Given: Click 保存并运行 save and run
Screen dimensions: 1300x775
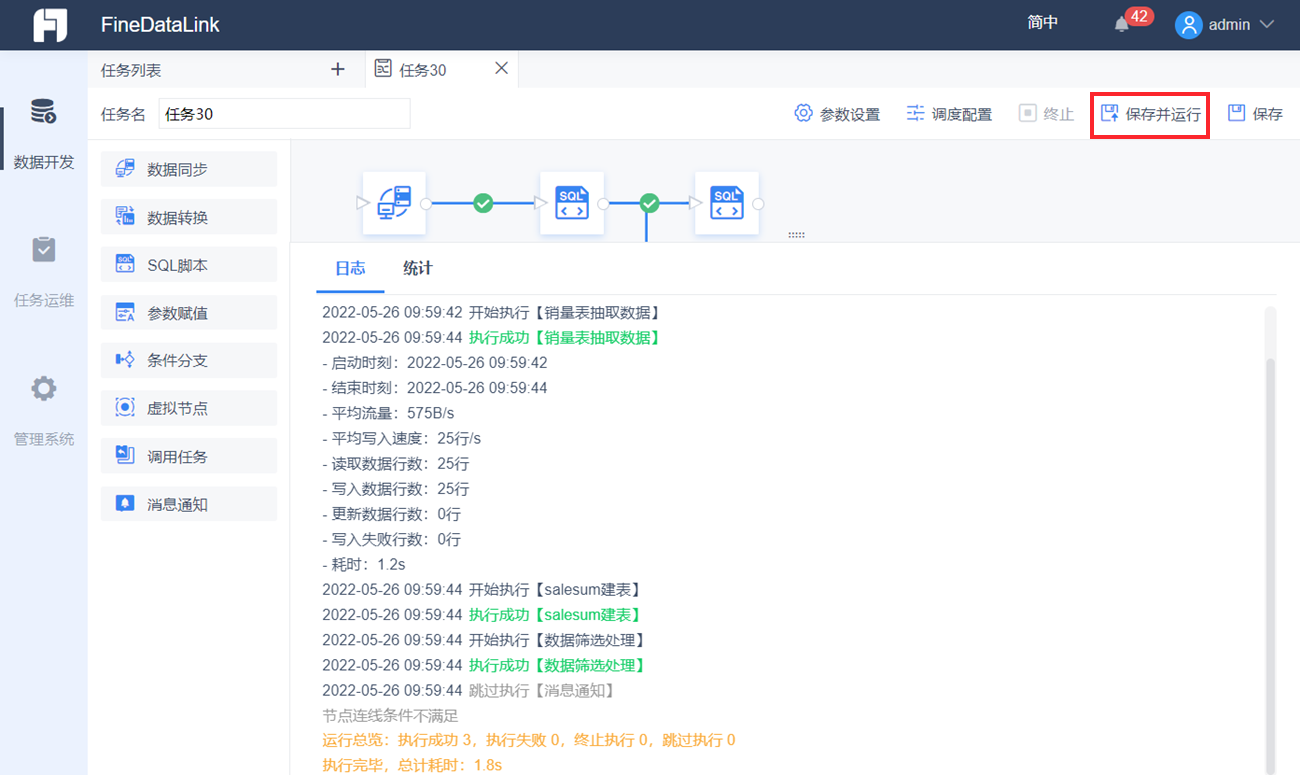Looking at the screenshot, I should pyautogui.click(x=1150, y=114).
